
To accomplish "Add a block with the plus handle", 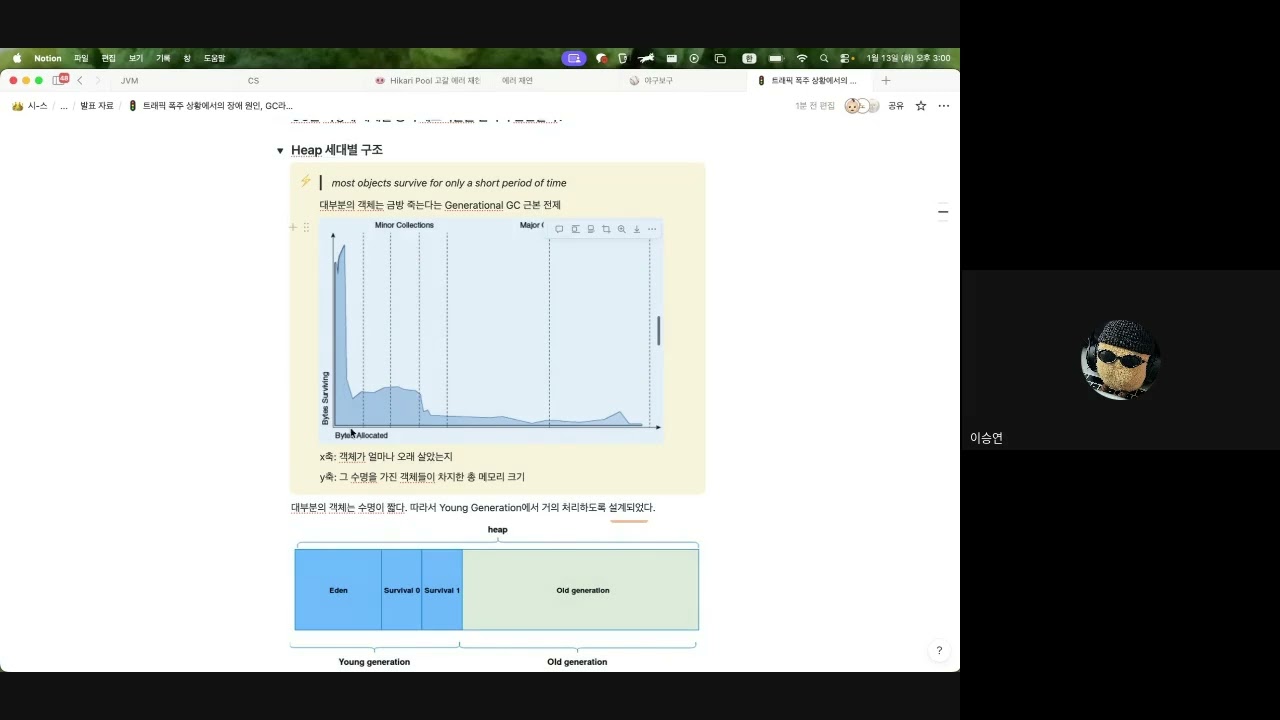I will pos(293,228).
